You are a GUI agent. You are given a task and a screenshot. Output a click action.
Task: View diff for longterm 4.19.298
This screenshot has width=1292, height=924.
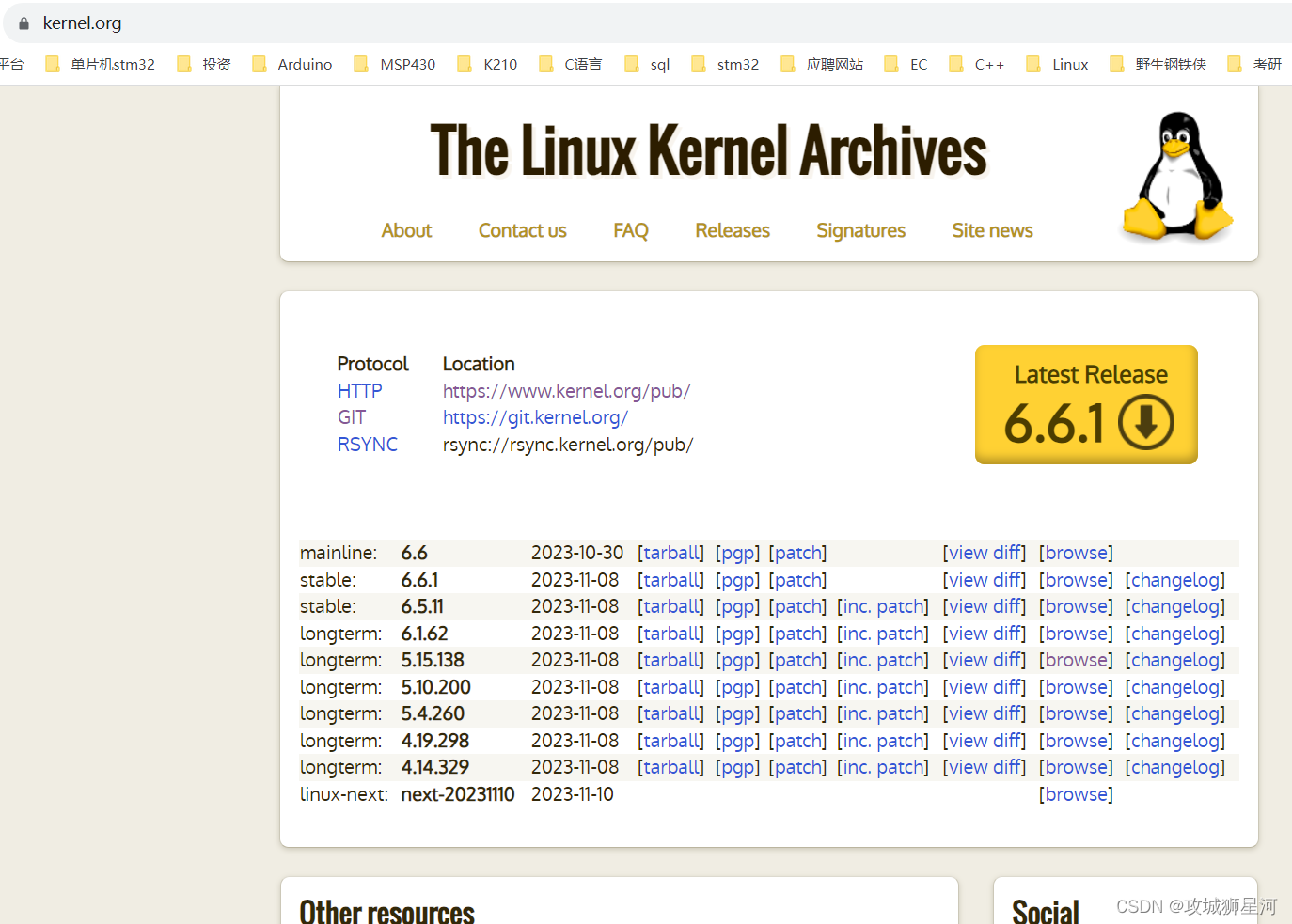pyautogui.click(x=985, y=741)
